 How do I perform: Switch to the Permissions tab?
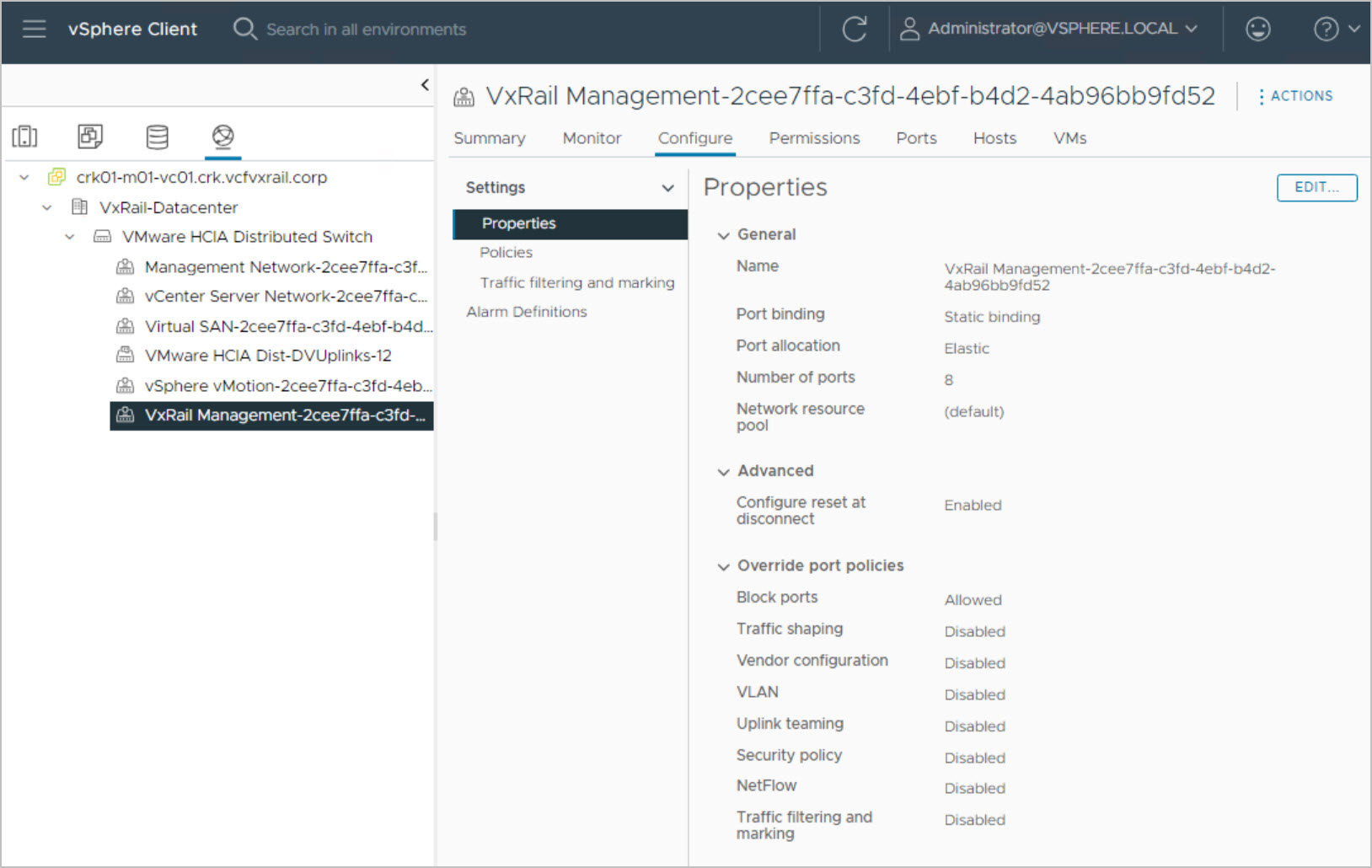pyautogui.click(x=813, y=138)
